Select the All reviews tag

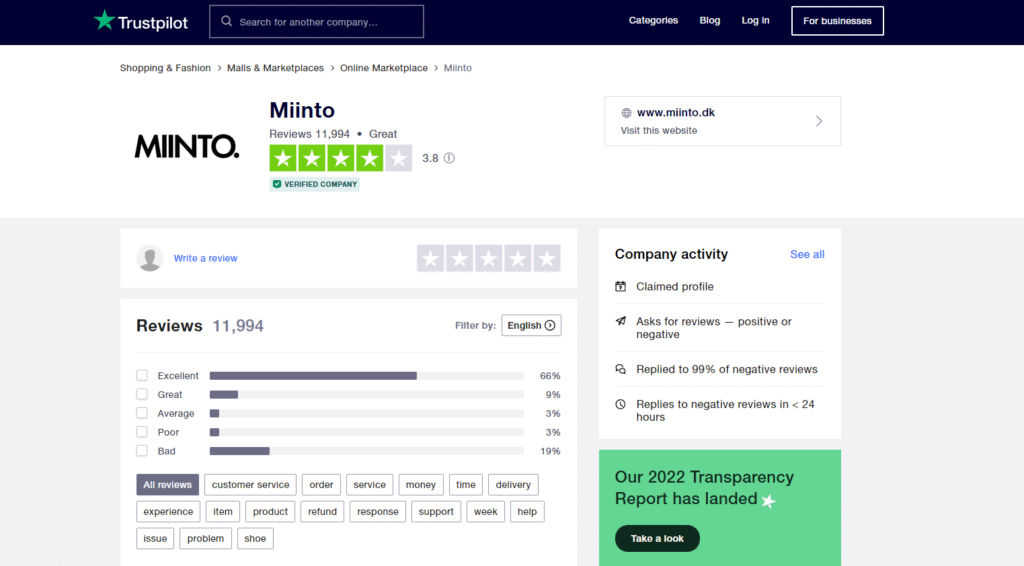pos(167,484)
